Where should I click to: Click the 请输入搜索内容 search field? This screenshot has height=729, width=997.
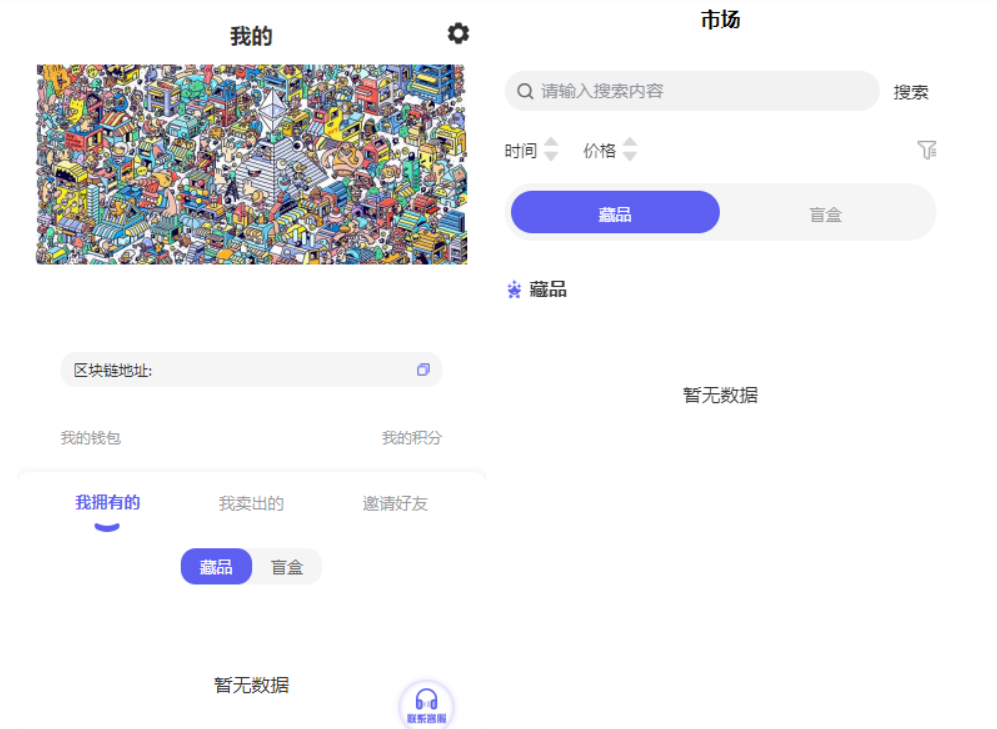coord(692,91)
